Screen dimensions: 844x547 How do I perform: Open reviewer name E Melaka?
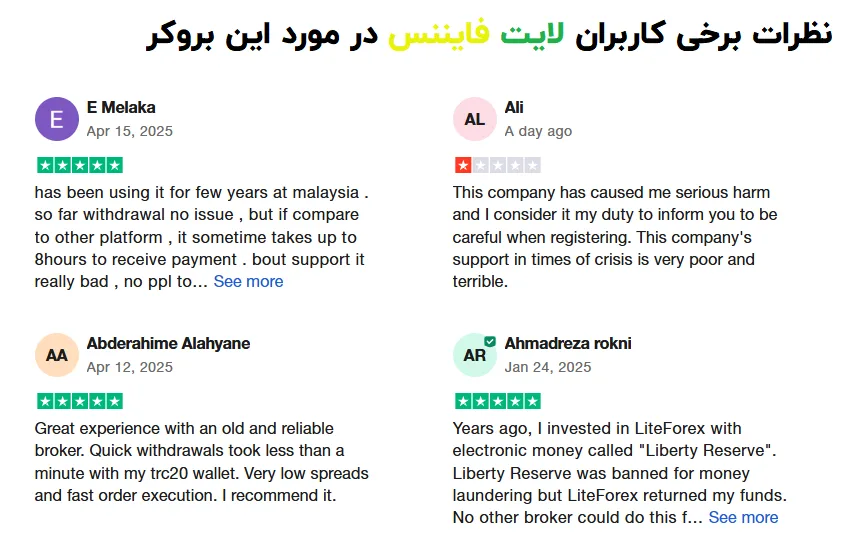tap(121, 107)
